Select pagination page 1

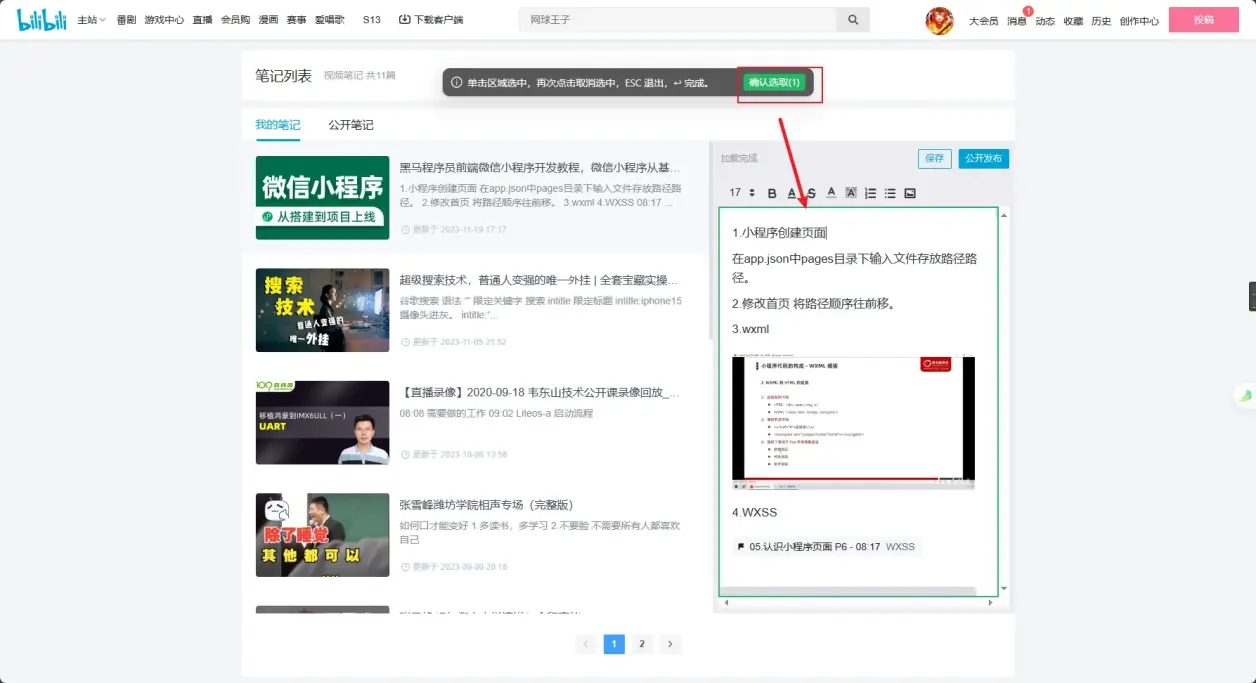[614, 644]
